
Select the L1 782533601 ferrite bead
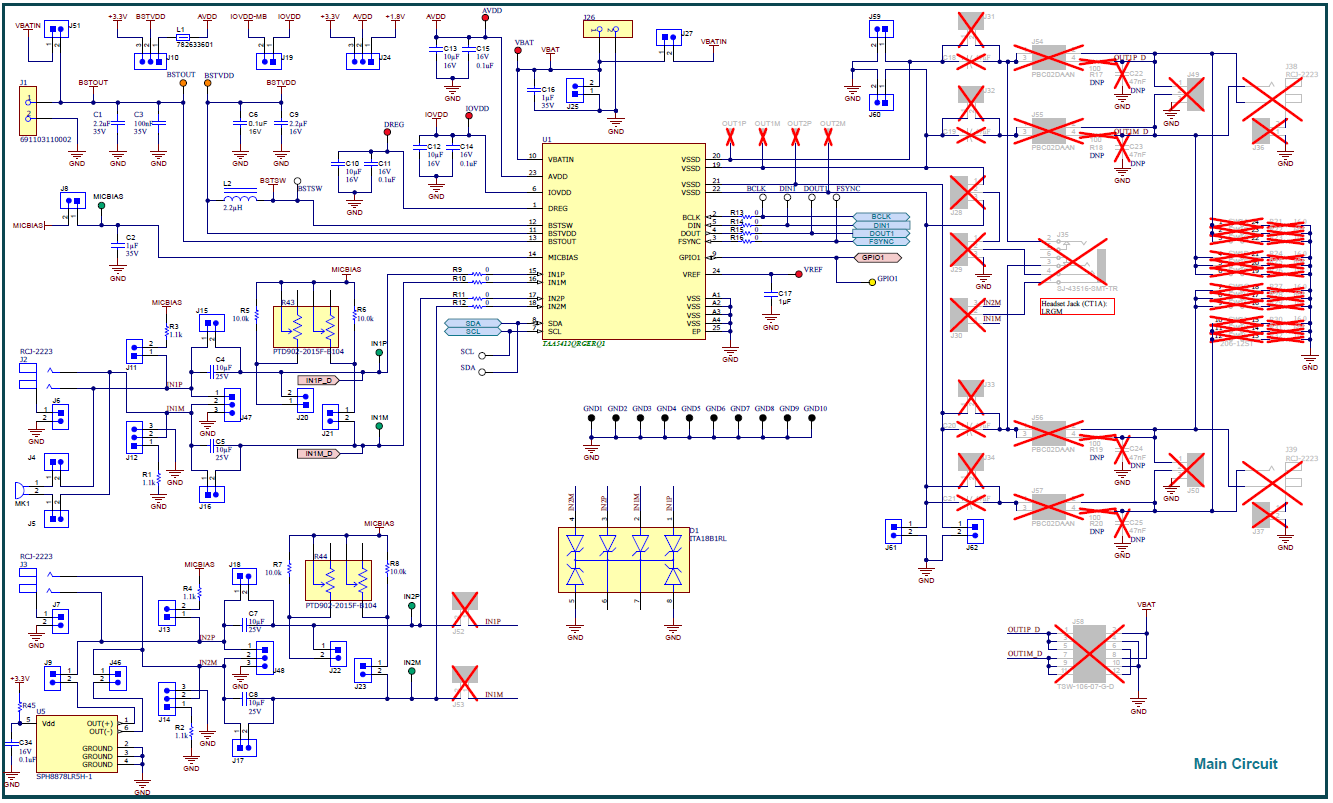(x=183, y=35)
